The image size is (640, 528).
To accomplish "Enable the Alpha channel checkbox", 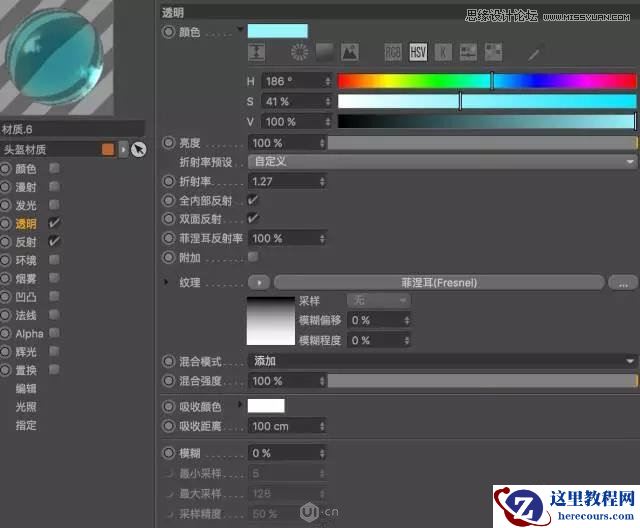I will coord(54,333).
